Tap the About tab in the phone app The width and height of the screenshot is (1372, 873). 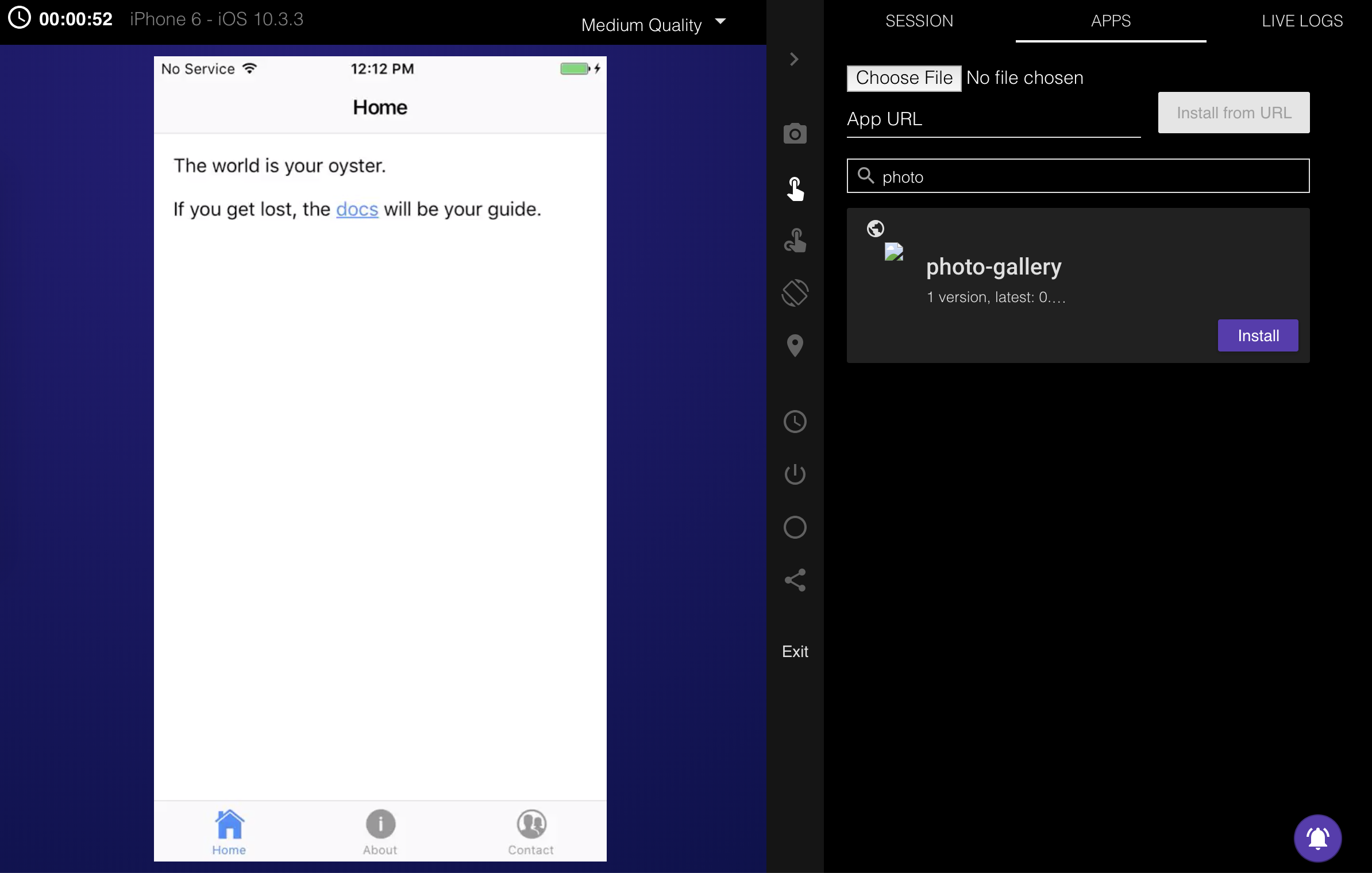point(380,832)
